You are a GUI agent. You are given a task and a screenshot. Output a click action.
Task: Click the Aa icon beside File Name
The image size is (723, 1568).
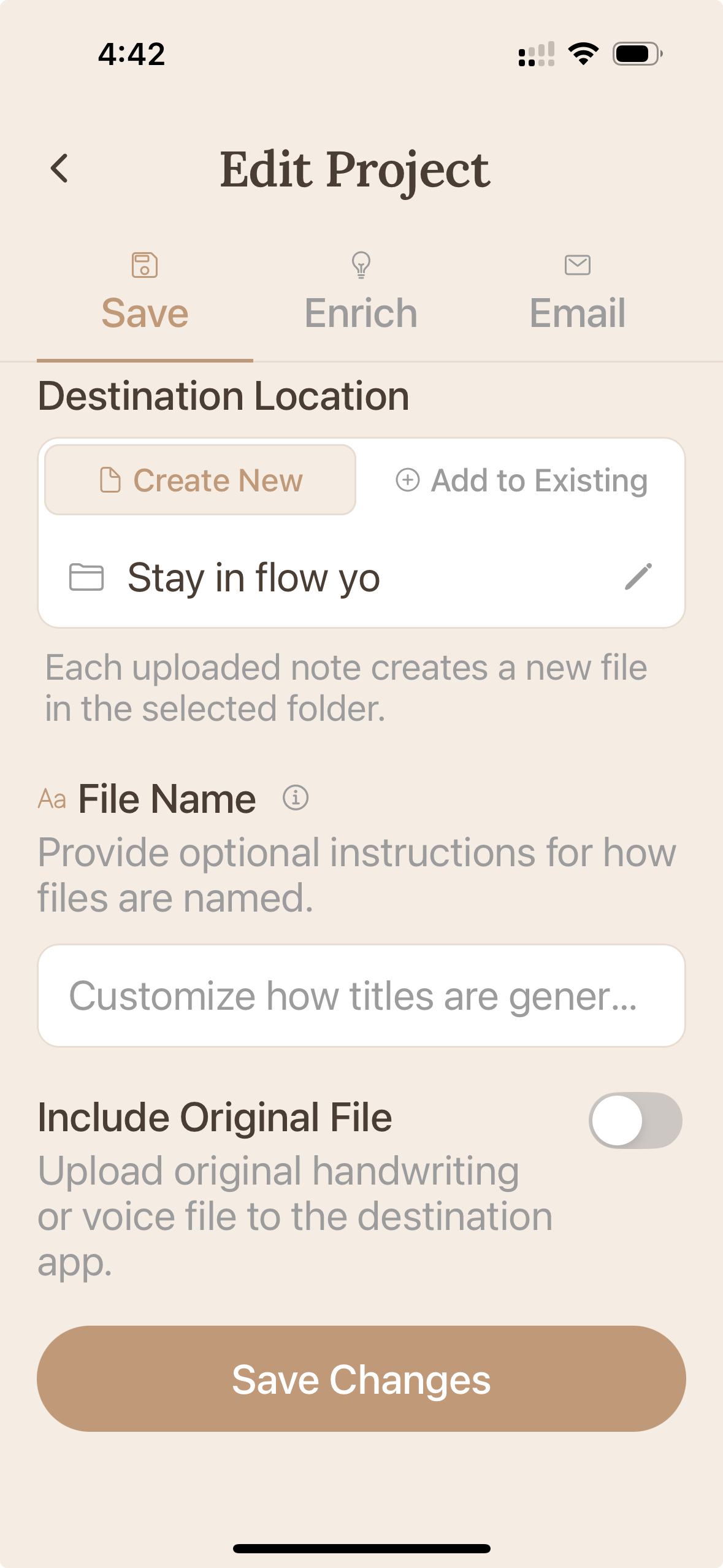click(x=51, y=798)
